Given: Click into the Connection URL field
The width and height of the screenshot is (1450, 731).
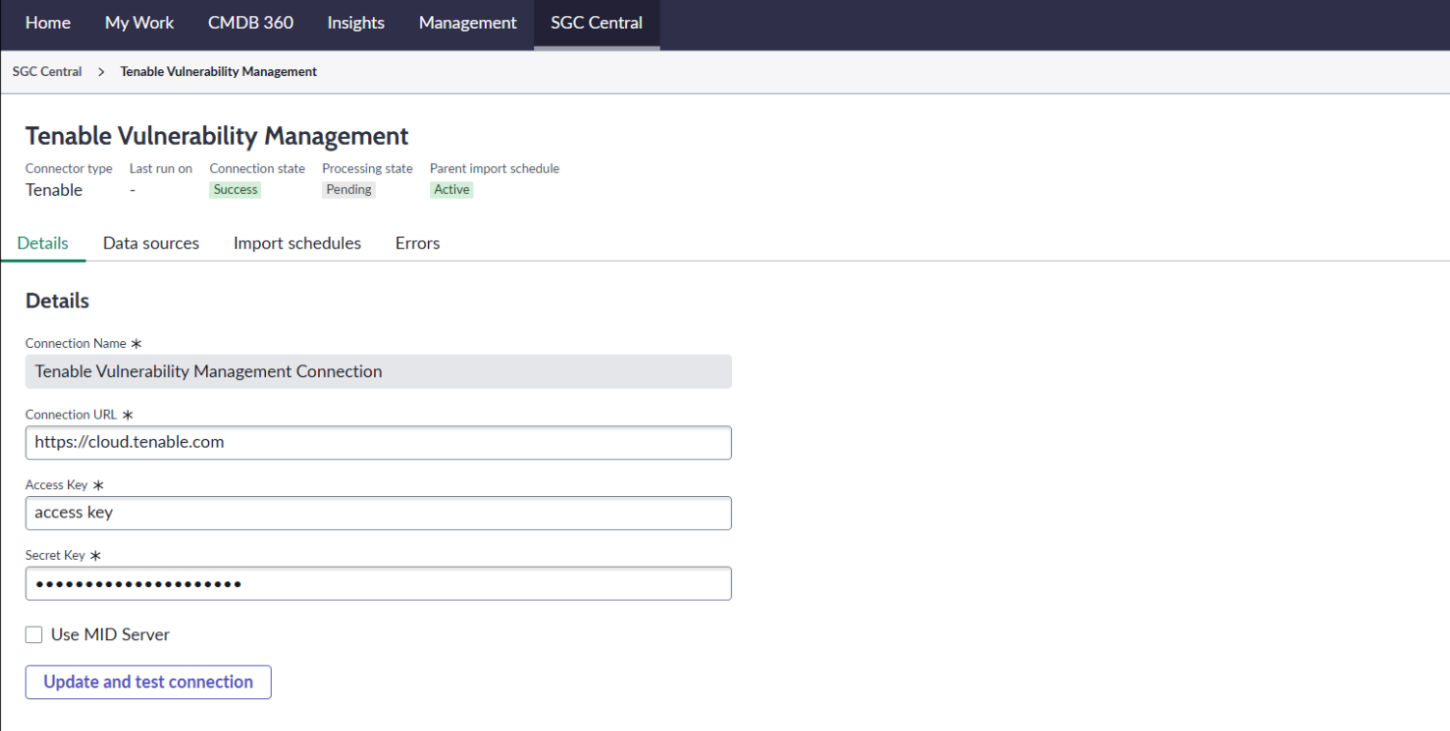Looking at the screenshot, I should 378,442.
